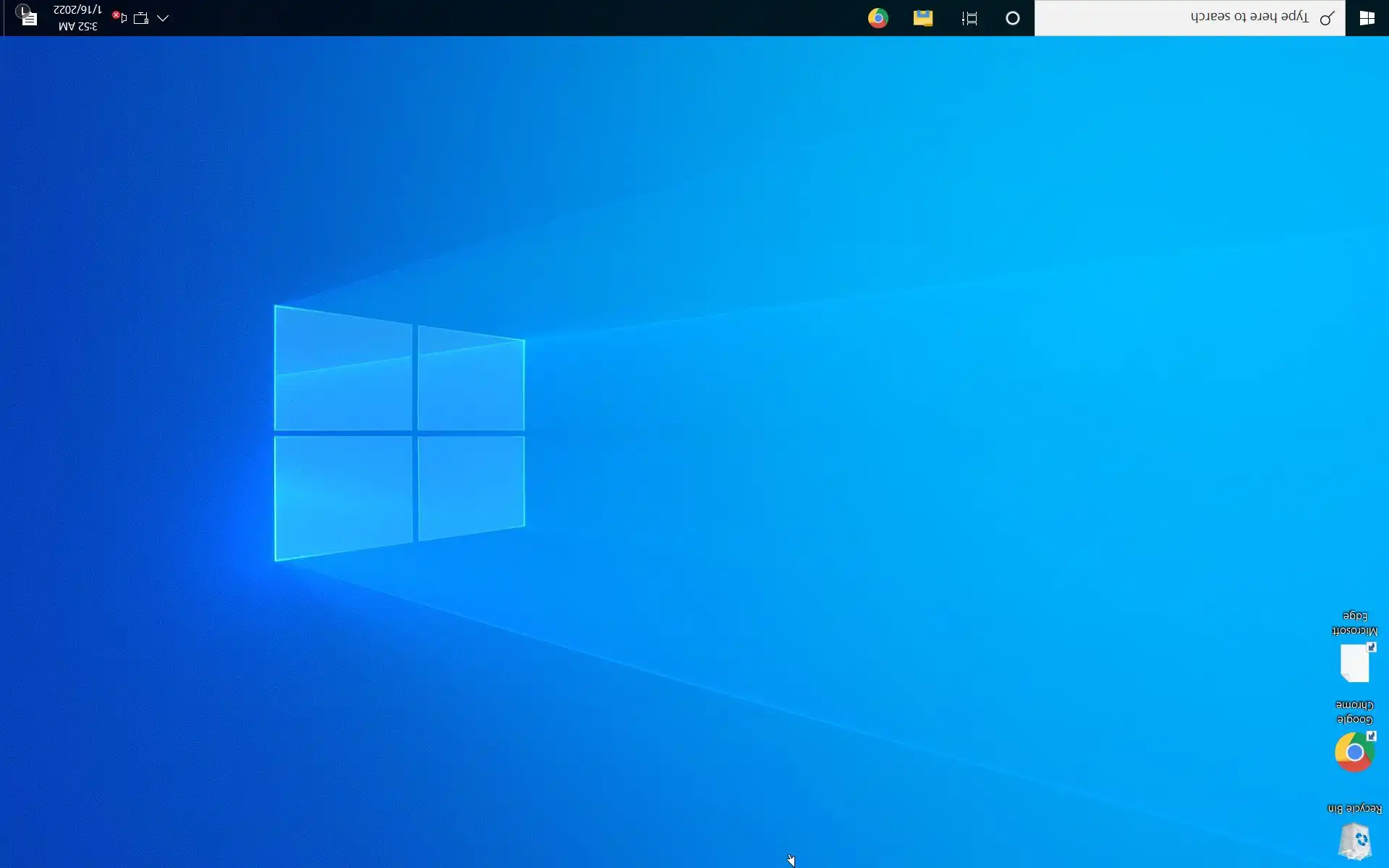Select the Microsoft Edge desktop shortcut icon
The height and width of the screenshot is (868, 1389).
point(1354,663)
